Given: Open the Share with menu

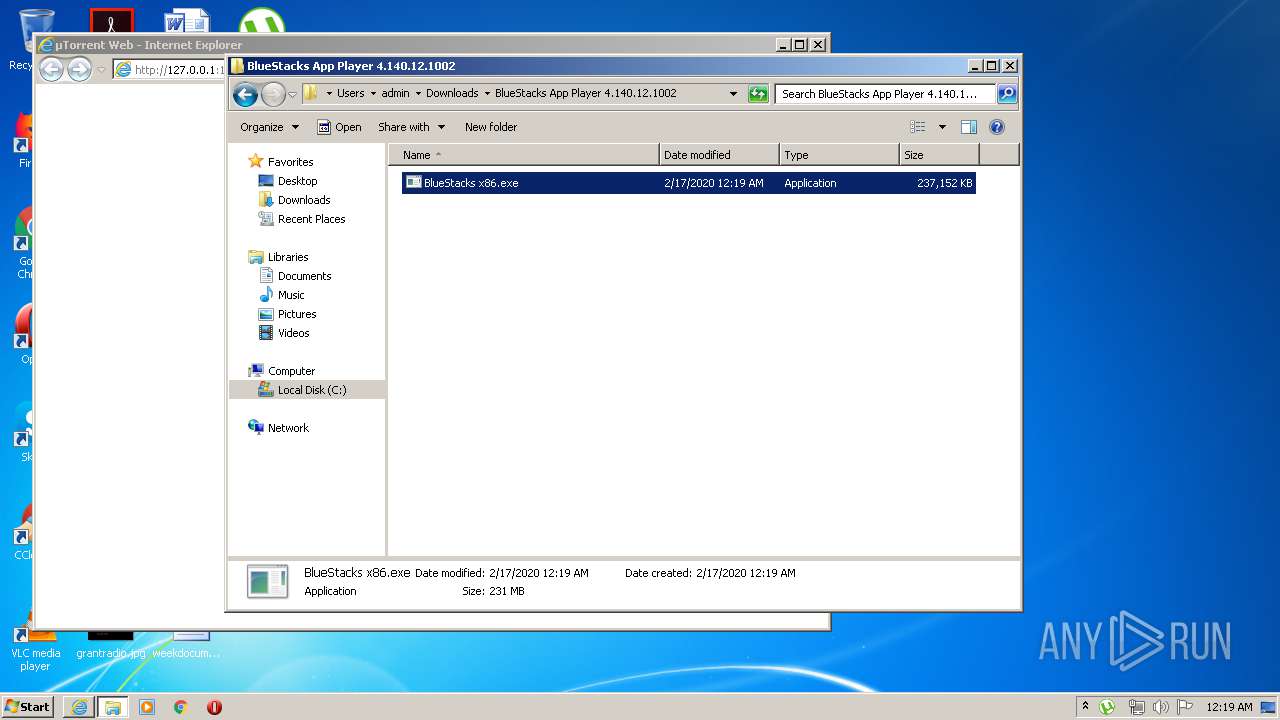Looking at the screenshot, I should (410, 127).
